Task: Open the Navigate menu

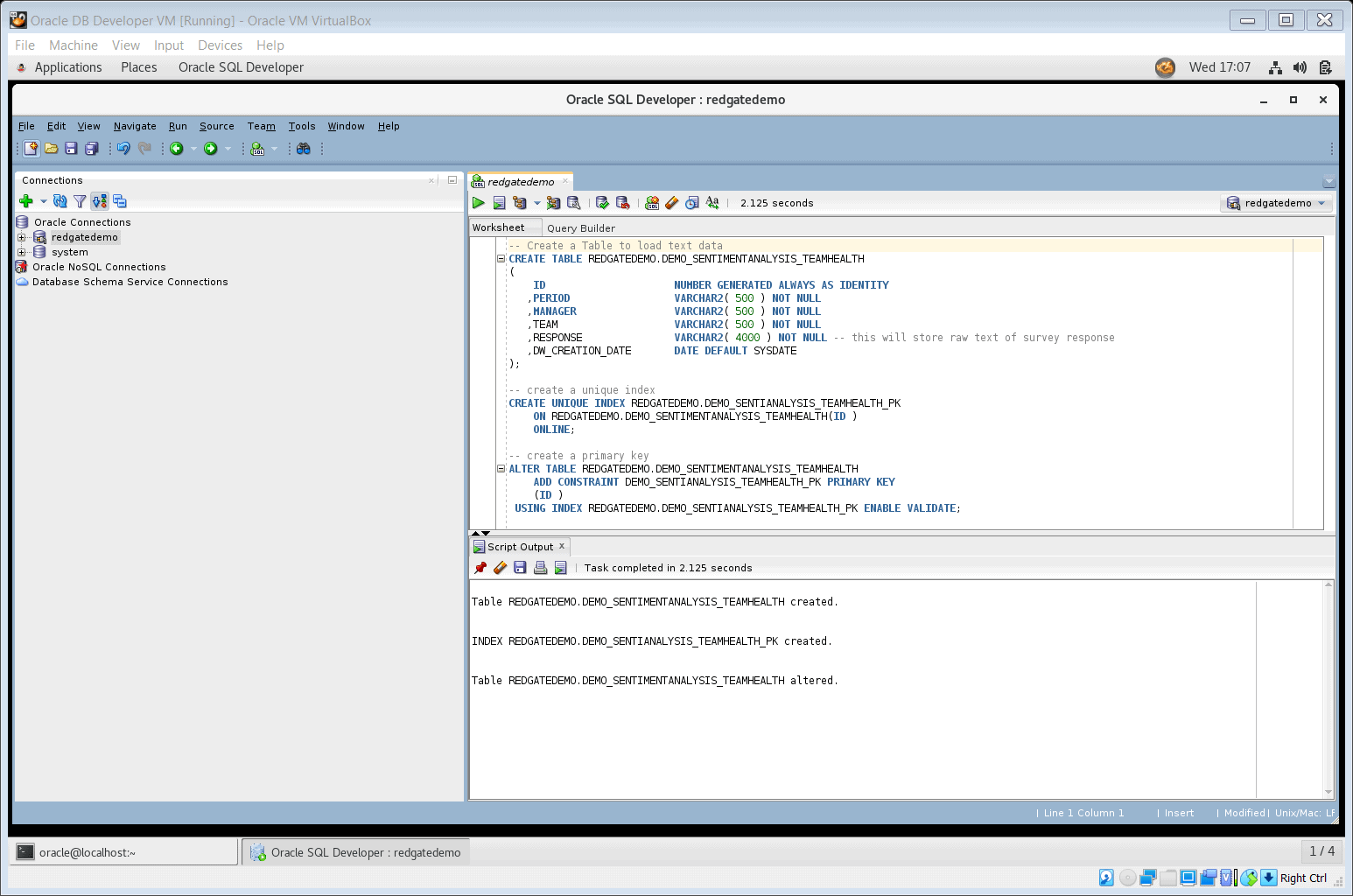Action: coord(135,126)
